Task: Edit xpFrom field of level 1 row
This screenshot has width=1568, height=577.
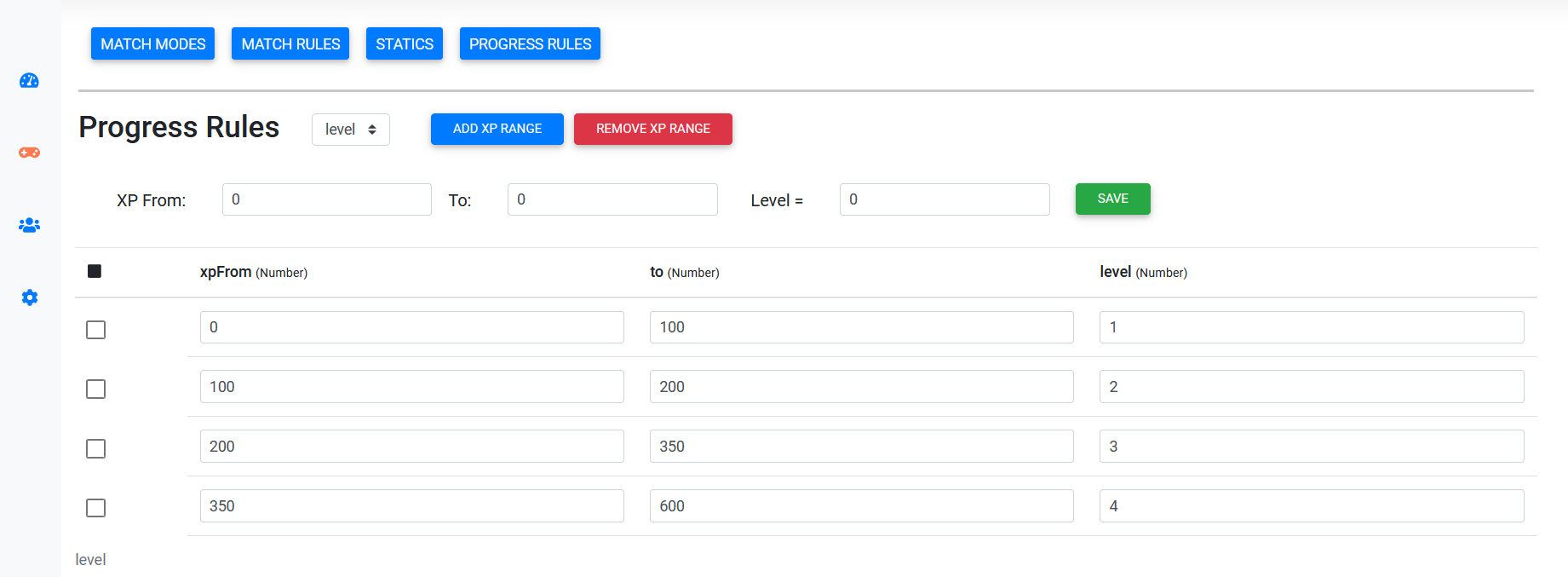Action: click(412, 327)
